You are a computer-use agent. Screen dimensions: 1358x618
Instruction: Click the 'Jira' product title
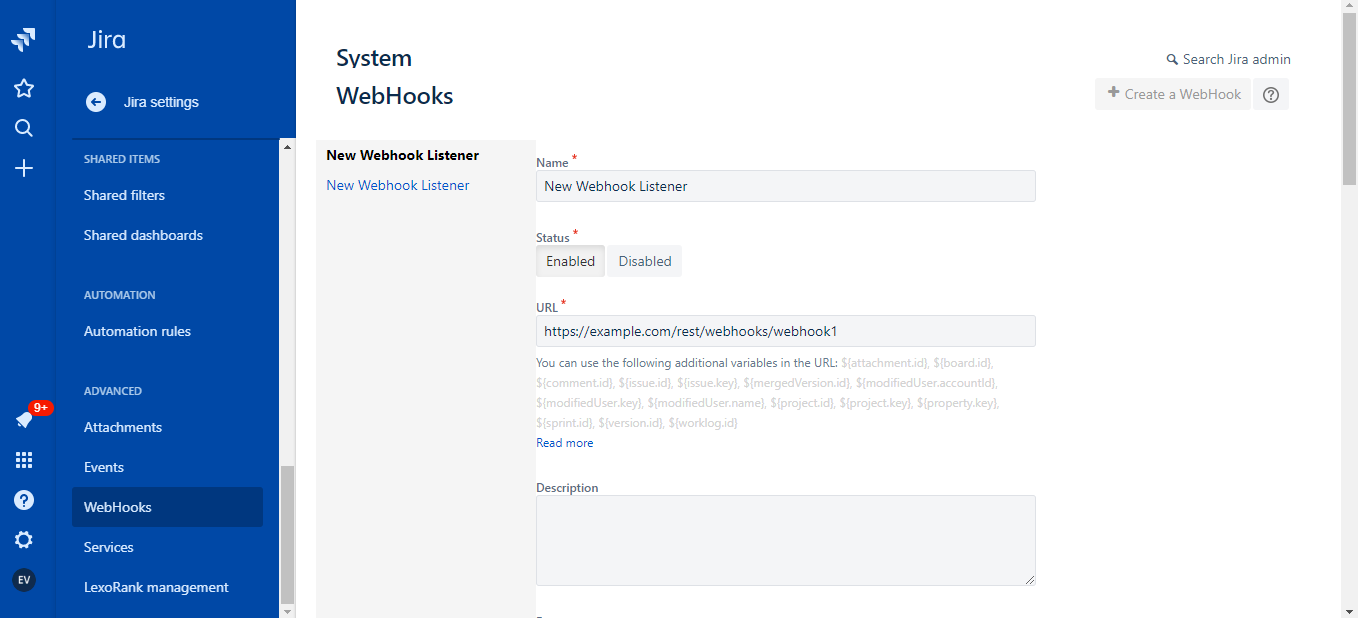(x=107, y=41)
